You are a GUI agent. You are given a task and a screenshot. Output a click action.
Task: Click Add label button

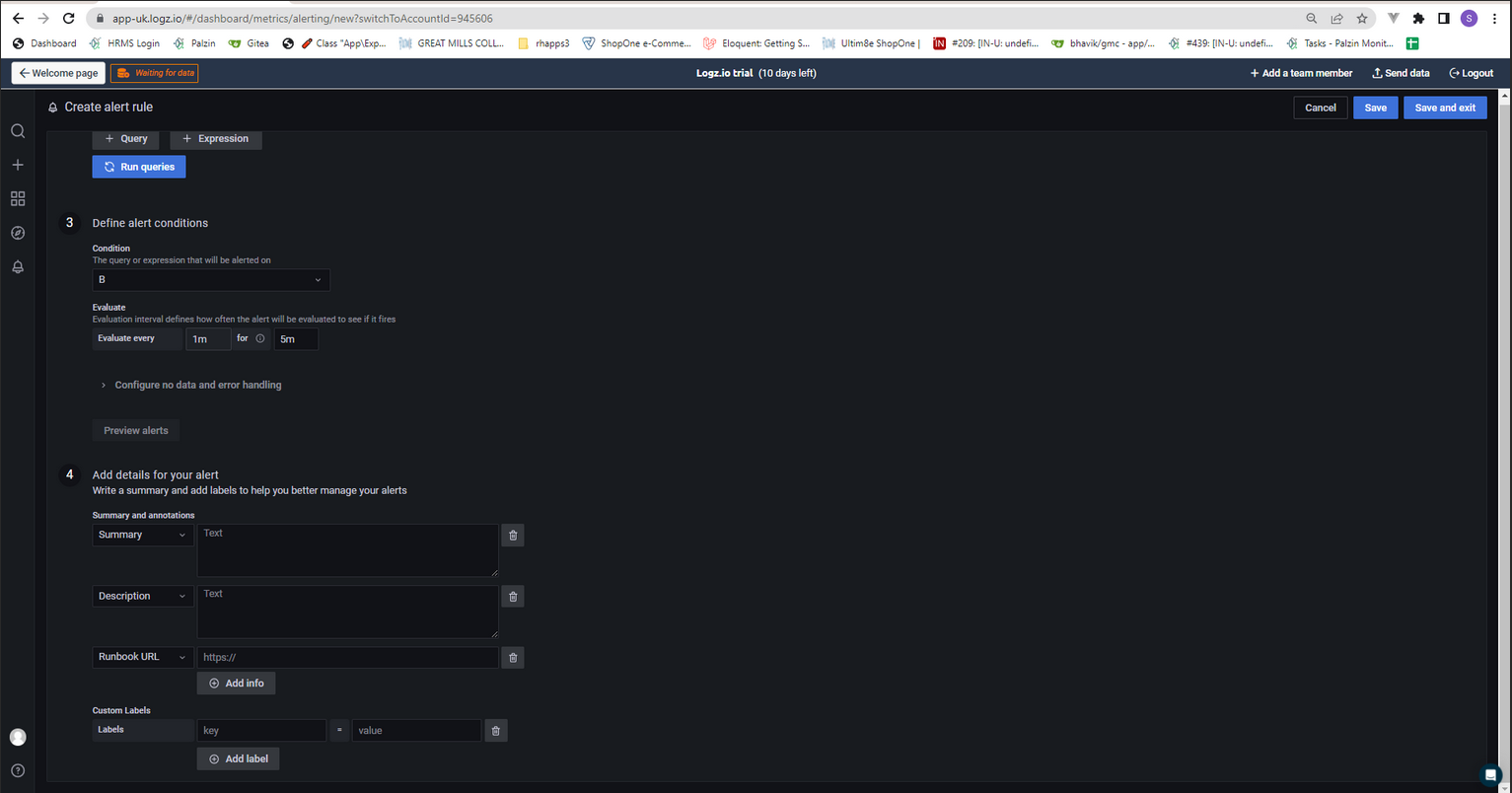[x=238, y=758]
